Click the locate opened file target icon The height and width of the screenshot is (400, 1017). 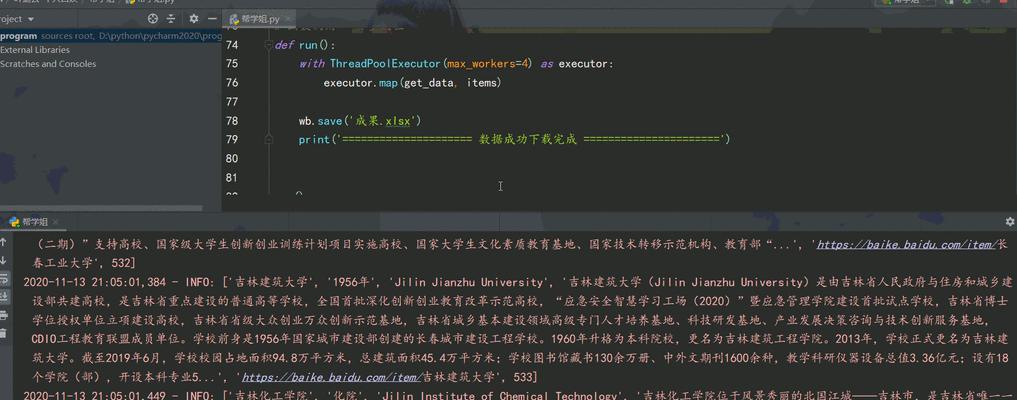pyautogui.click(x=153, y=19)
